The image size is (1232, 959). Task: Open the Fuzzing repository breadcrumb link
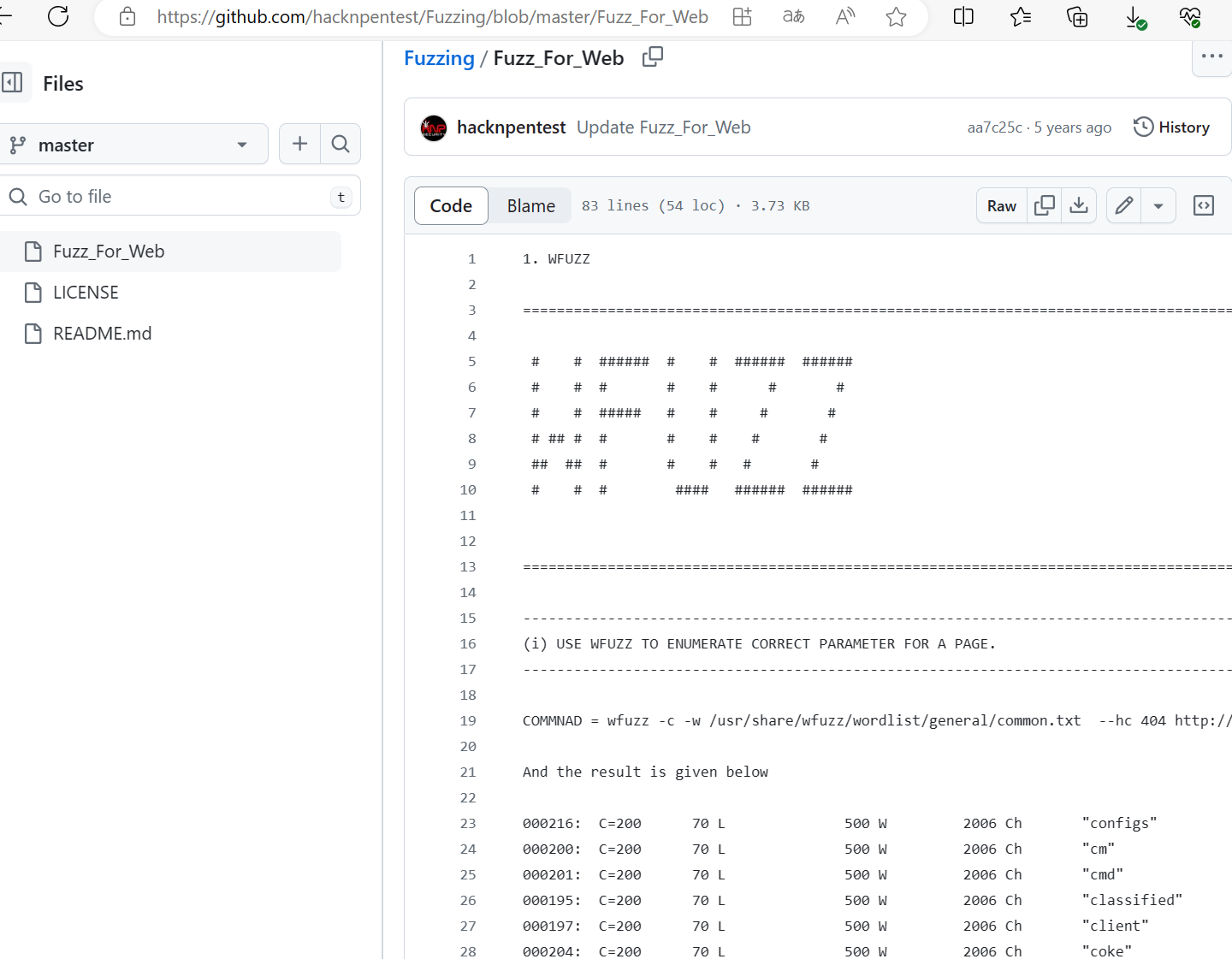point(439,58)
